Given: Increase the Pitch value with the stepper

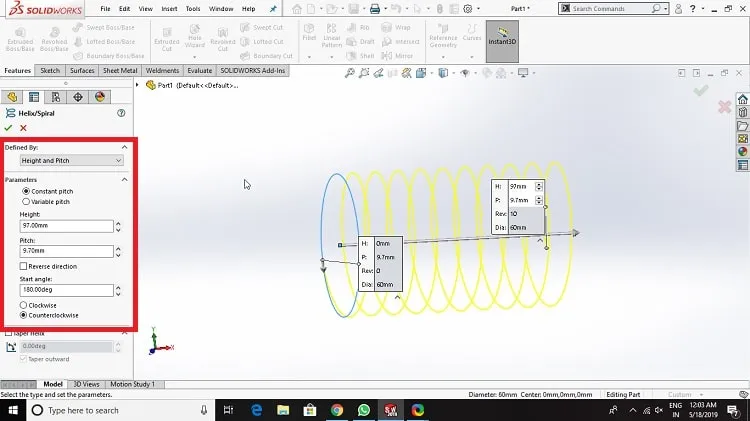Looking at the screenshot, I should click(118, 248).
